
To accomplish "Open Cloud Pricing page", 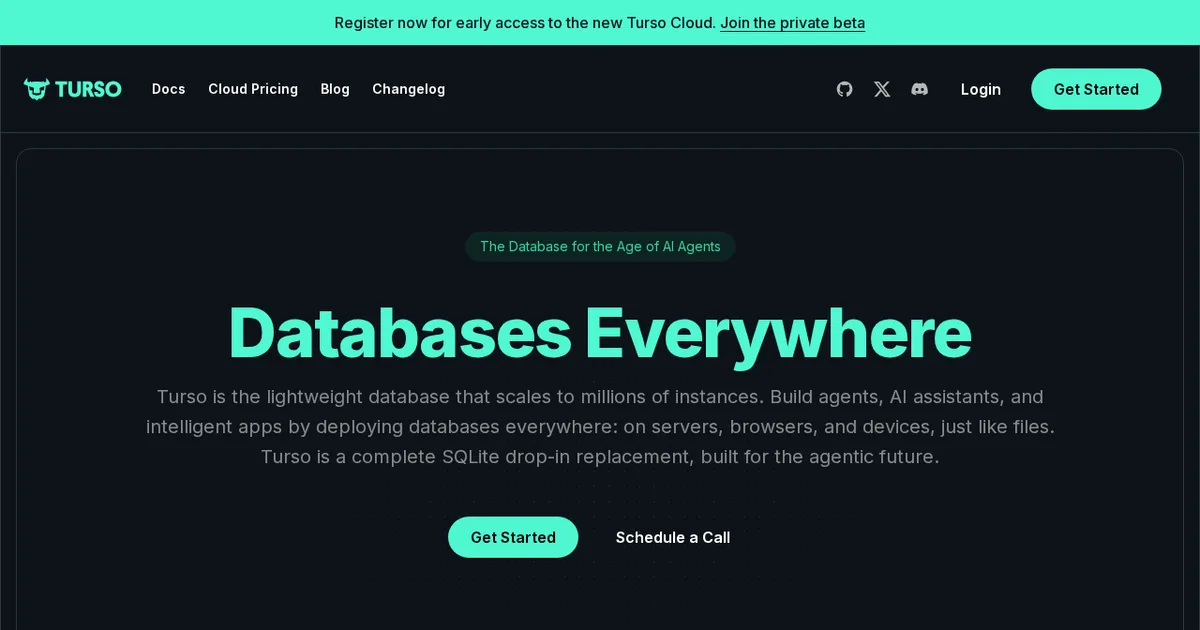I will point(253,89).
